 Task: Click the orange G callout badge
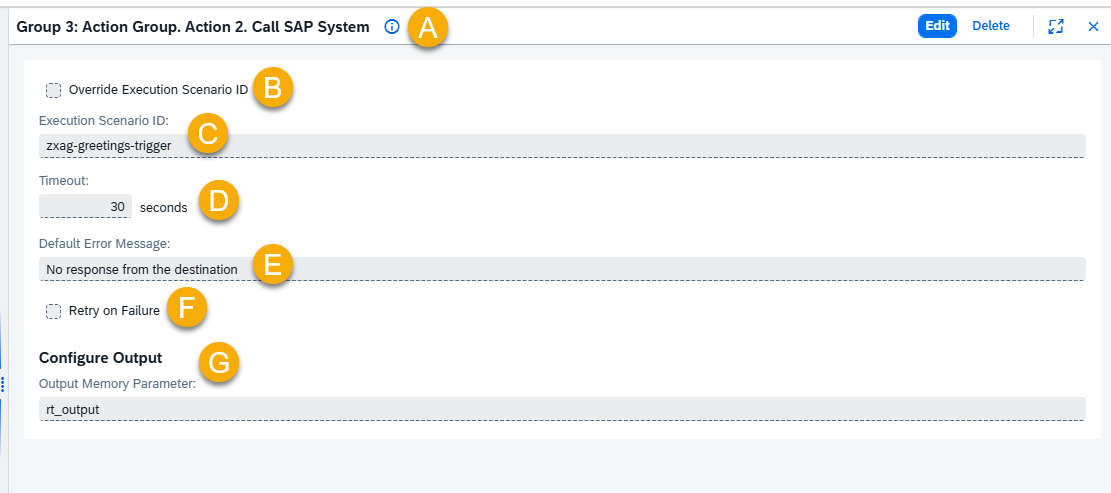[x=219, y=363]
